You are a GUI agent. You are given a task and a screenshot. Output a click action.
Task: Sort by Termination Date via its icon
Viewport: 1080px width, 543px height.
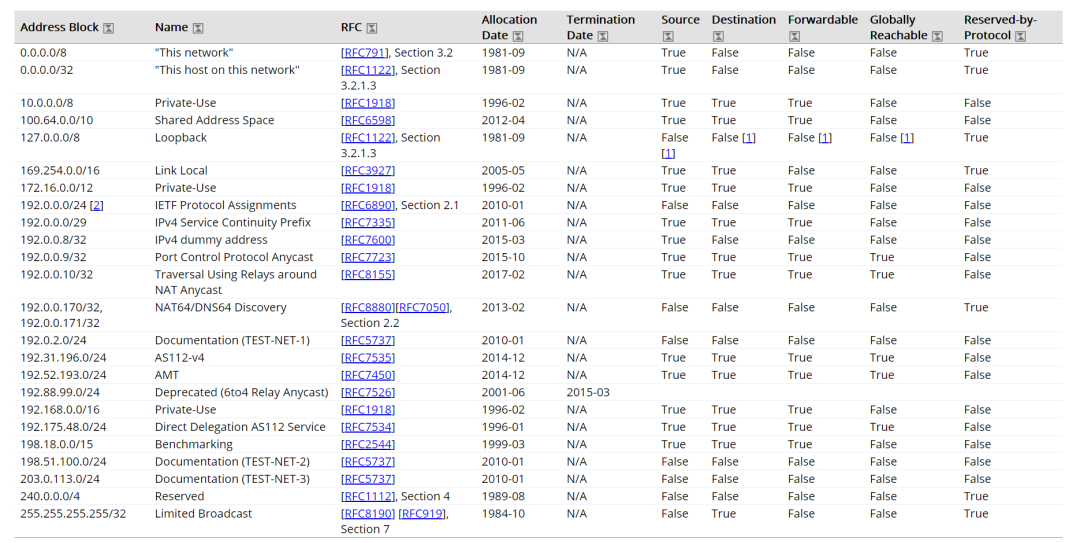point(603,36)
